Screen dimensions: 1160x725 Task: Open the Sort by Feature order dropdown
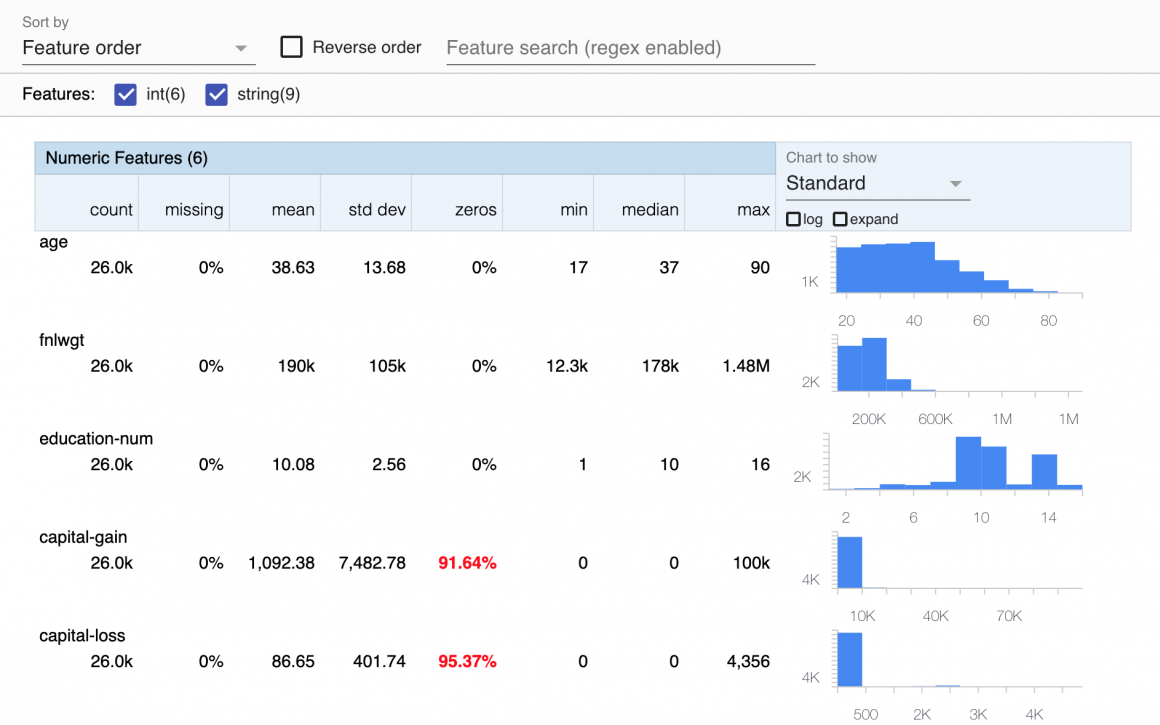tap(135, 48)
